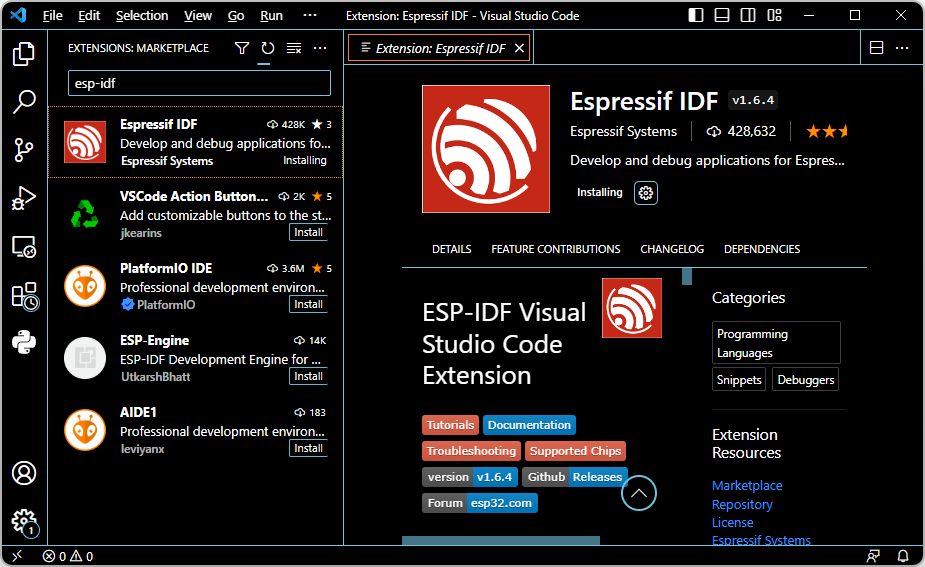This screenshot has width=925, height=567.
Task: Refresh the extensions list
Action: pos(268,48)
